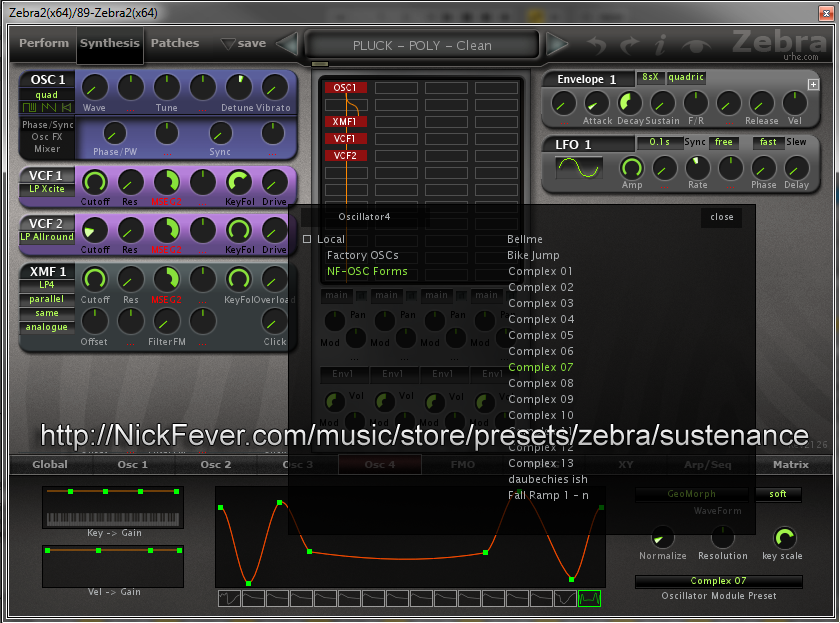Click the FilterFM knob in XMF 1
This screenshot has width=840, height=623.
[166, 322]
